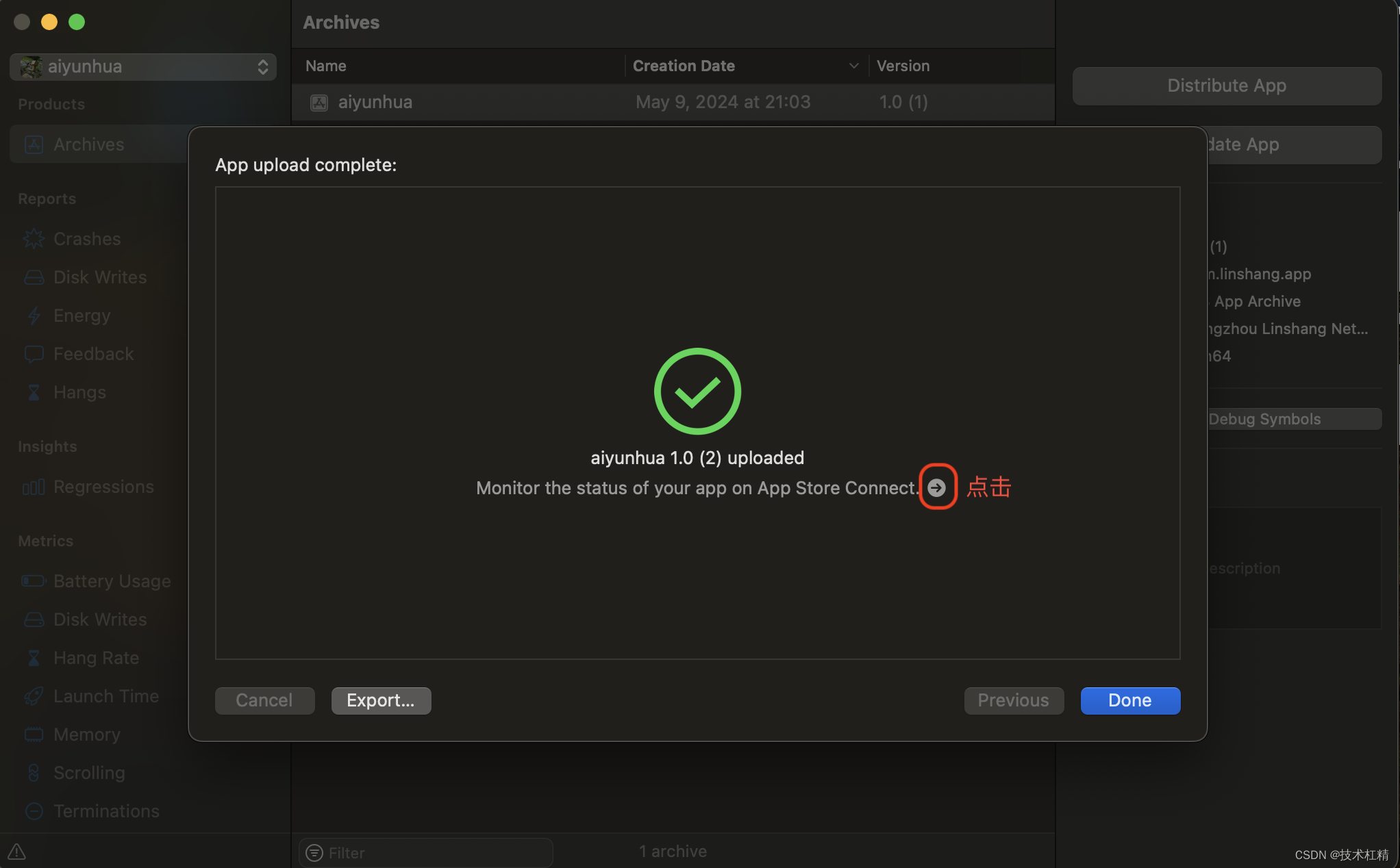Toggle Disk Writes report view

(x=100, y=277)
